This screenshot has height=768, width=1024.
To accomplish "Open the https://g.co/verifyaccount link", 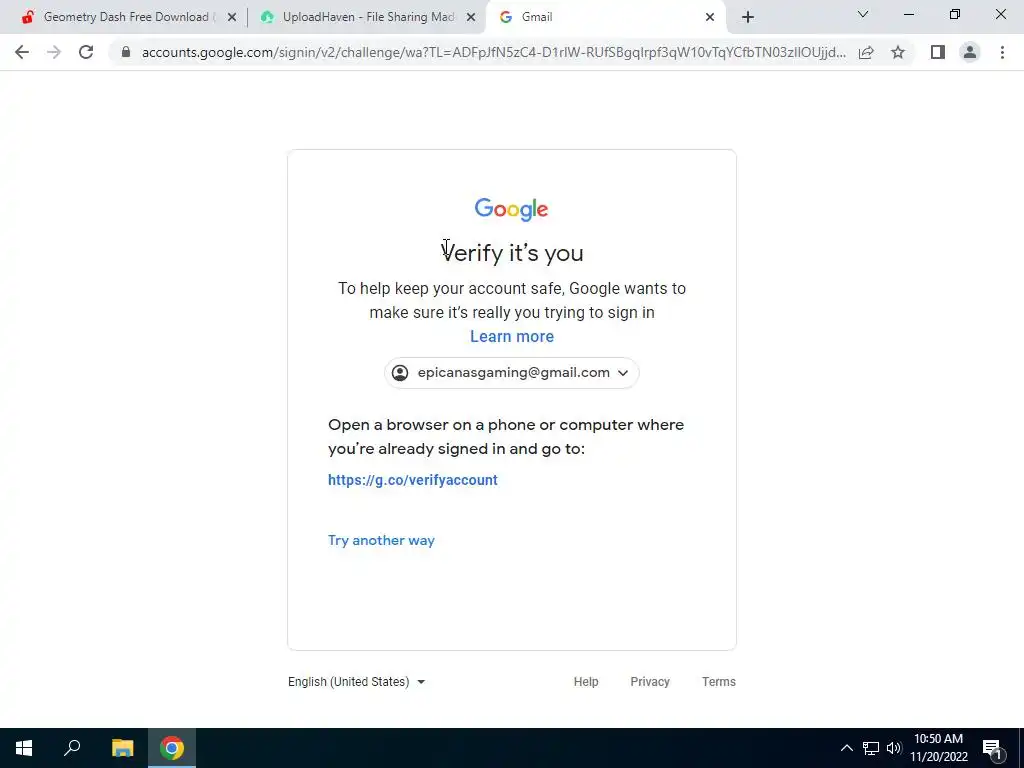I will [413, 480].
